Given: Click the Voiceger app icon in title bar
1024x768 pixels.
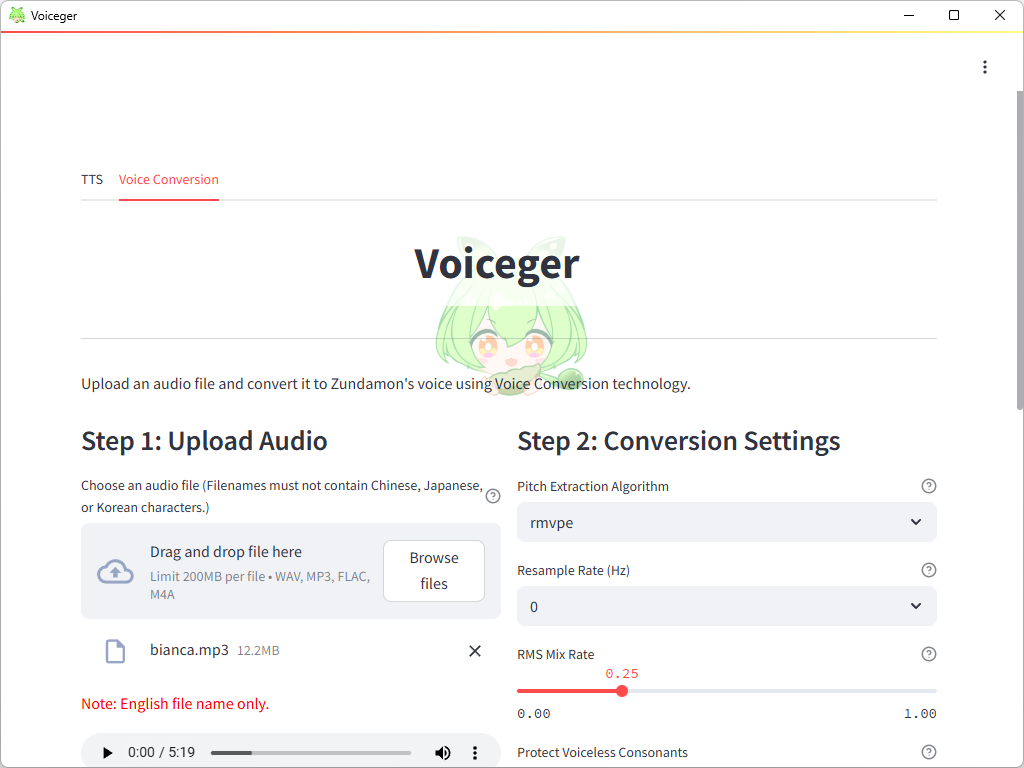Looking at the screenshot, I should click(x=17, y=15).
